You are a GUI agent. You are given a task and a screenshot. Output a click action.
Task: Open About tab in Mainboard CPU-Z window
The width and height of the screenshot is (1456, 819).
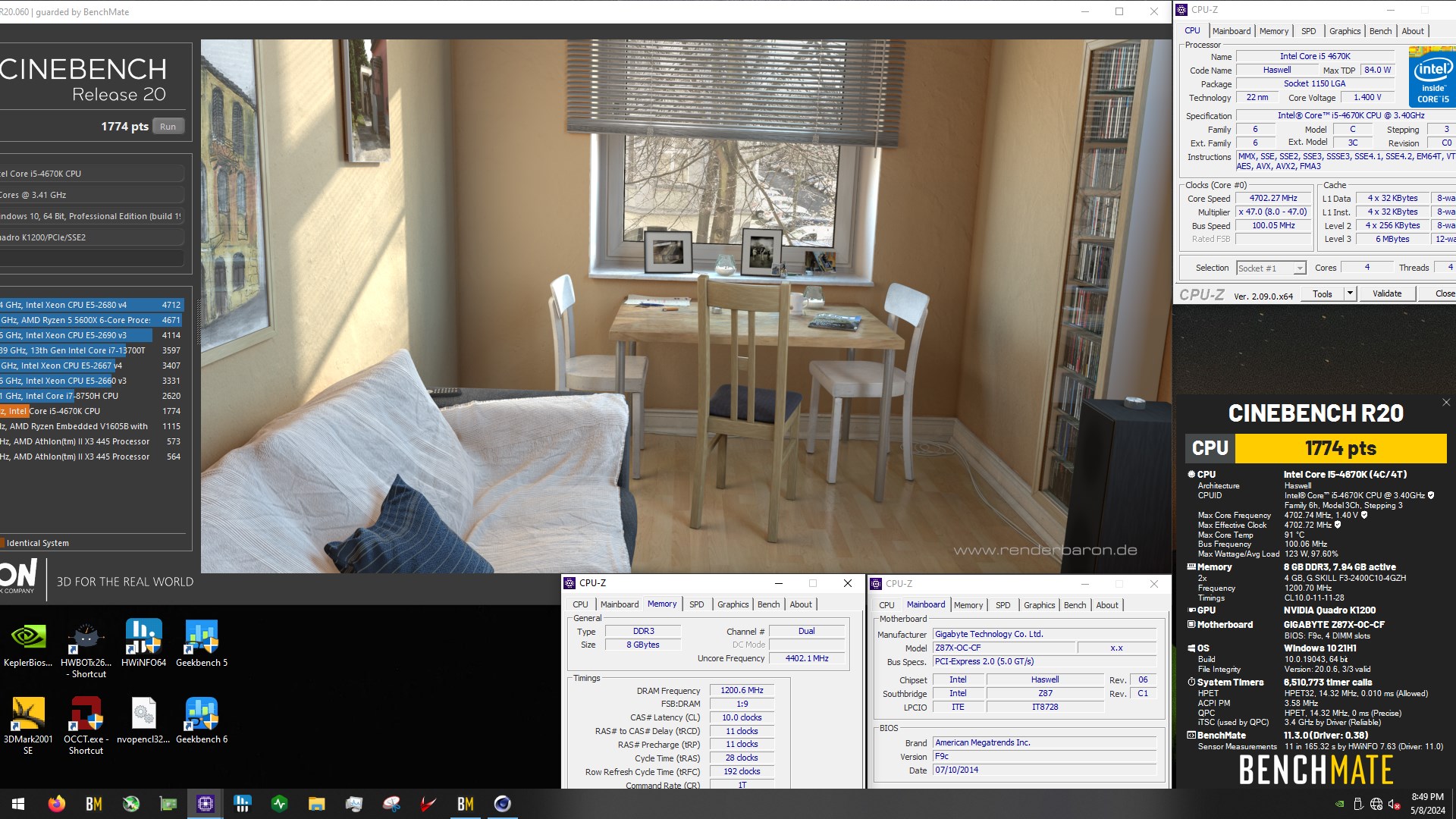click(1106, 605)
